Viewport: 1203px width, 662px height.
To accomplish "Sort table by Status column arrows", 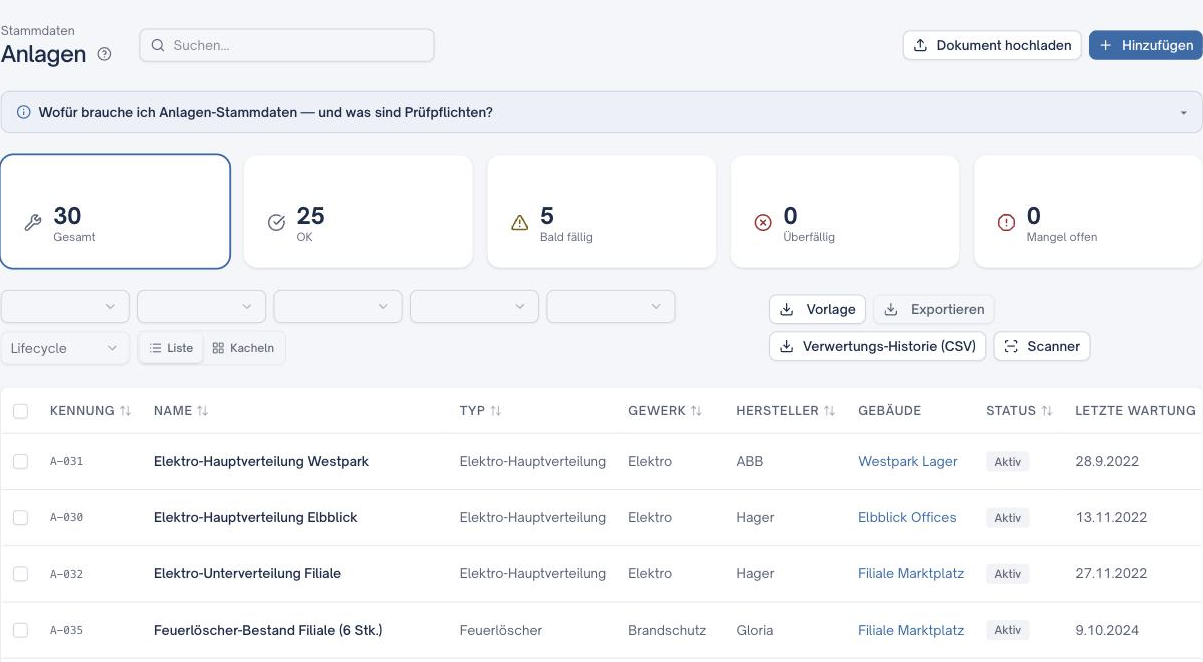I will tap(1047, 411).
